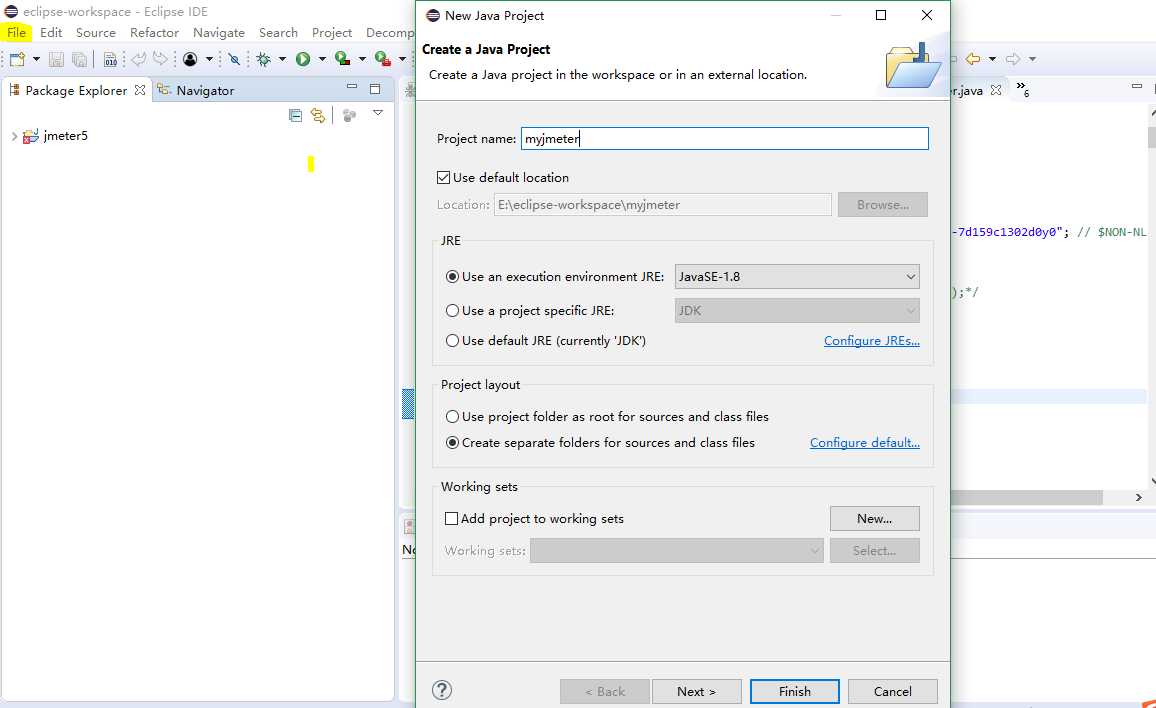
Task: Open Package Explorer View Menu triangle
Action: [377, 113]
